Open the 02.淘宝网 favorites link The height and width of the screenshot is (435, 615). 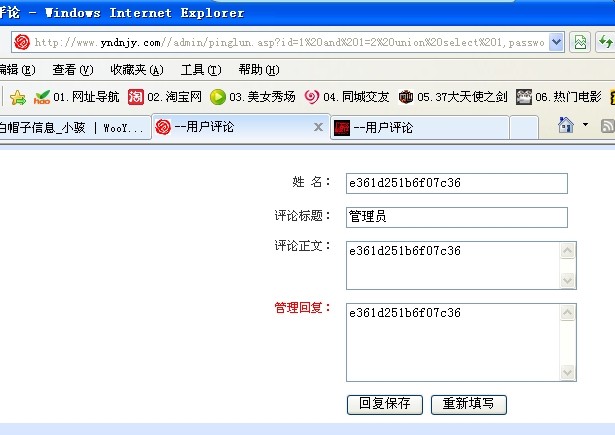tap(165, 97)
